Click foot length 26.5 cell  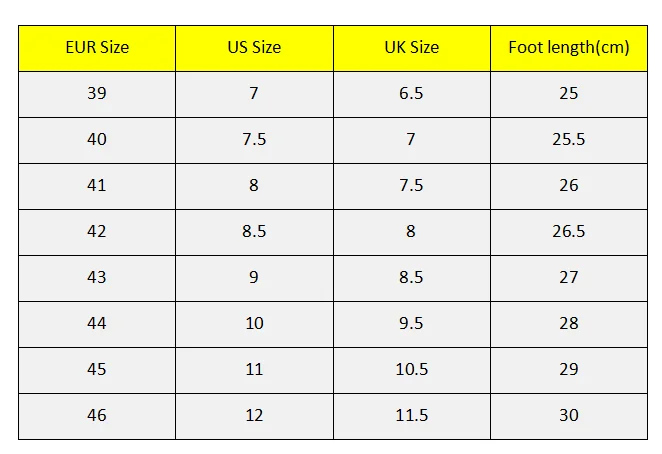click(x=569, y=232)
